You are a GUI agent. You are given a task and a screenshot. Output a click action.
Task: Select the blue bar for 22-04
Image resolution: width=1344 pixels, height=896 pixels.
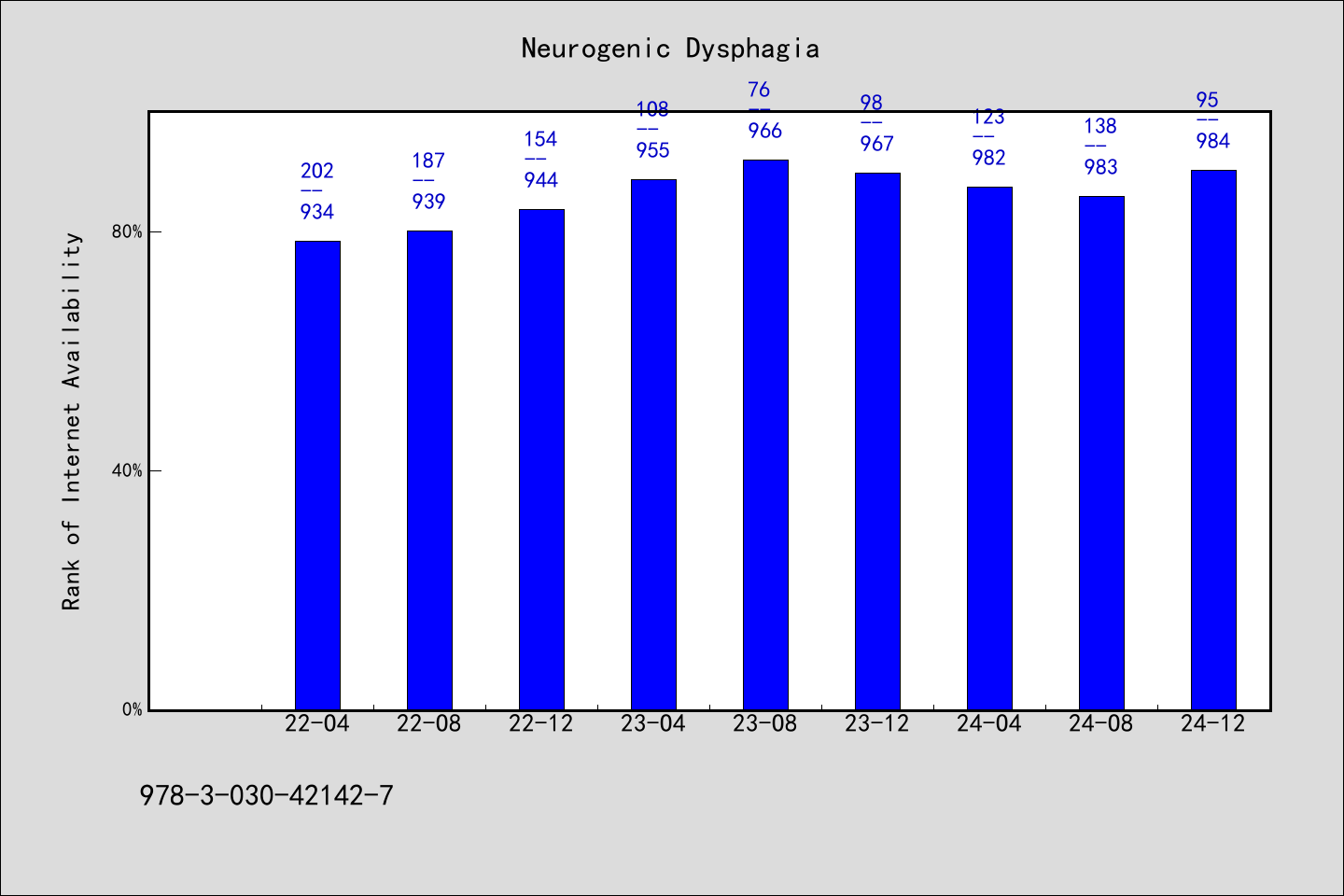(x=317, y=475)
